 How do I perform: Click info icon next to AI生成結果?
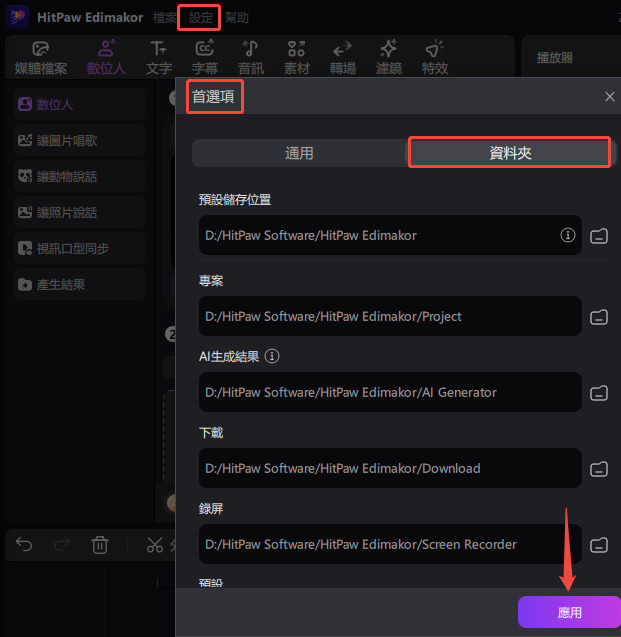[x=272, y=356]
